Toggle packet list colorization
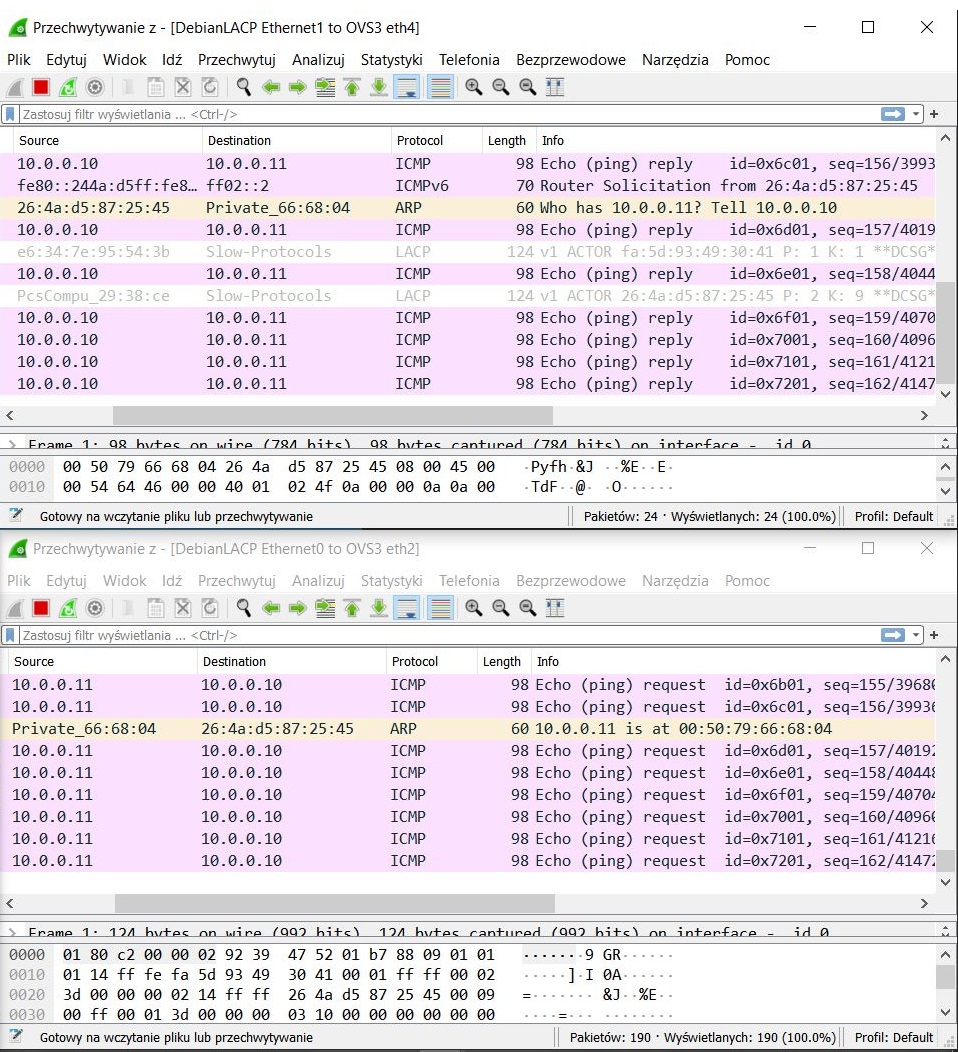This screenshot has height=1052, width=958. point(441,87)
